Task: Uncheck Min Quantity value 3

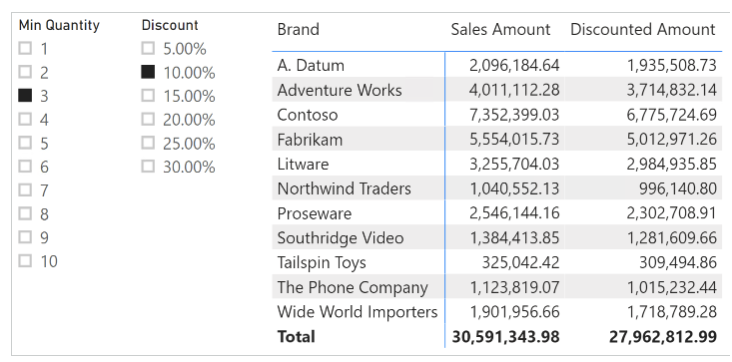Action: (25, 95)
